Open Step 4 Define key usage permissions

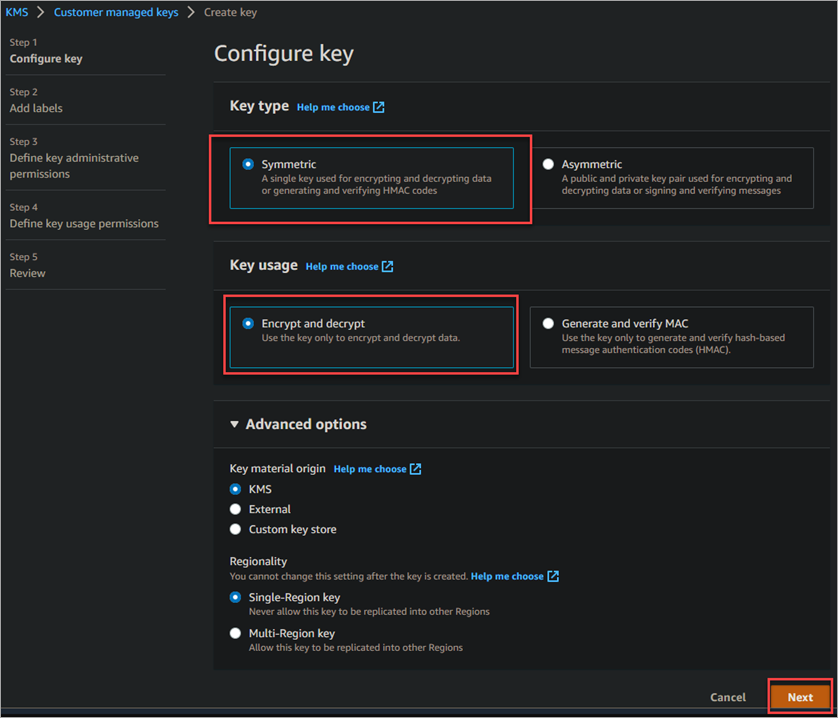click(84, 223)
